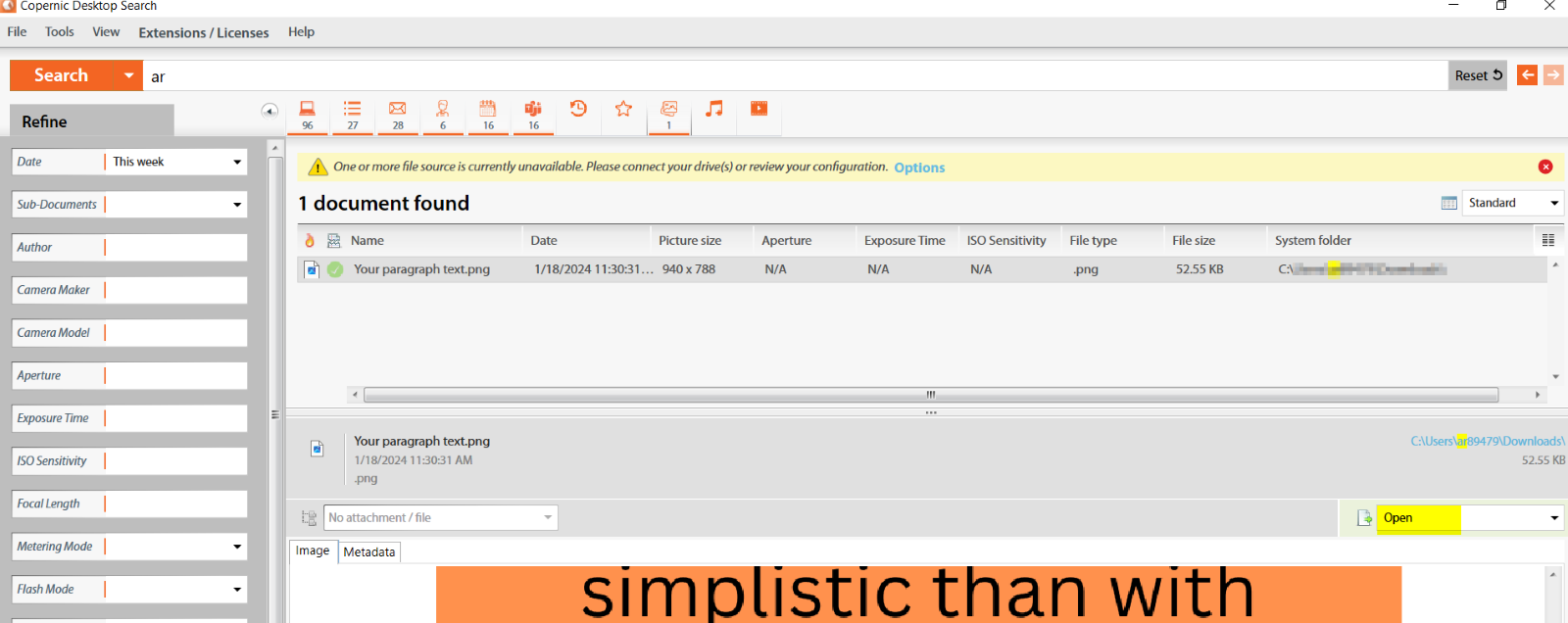Click the Focal Length filter field
Image resolution: width=1568 pixels, height=623 pixels.
[175, 504]
